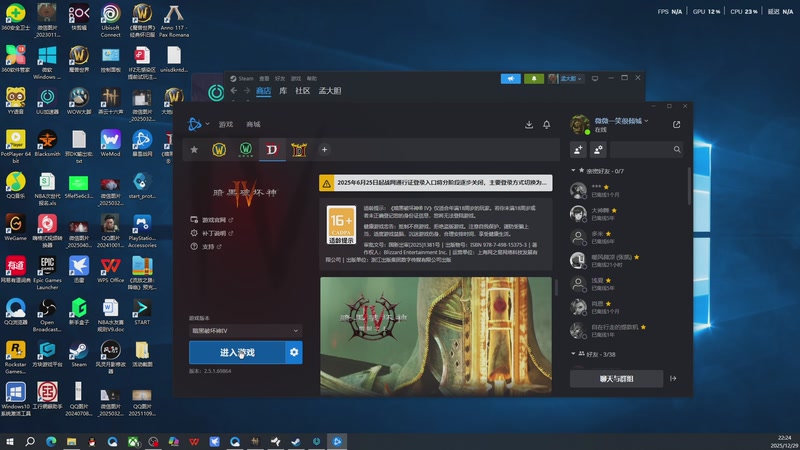This screenshot has width=800, height=450.
Task: Open File Explorer from taskbar
Action: pyautogui.click(x=71, y=441)
